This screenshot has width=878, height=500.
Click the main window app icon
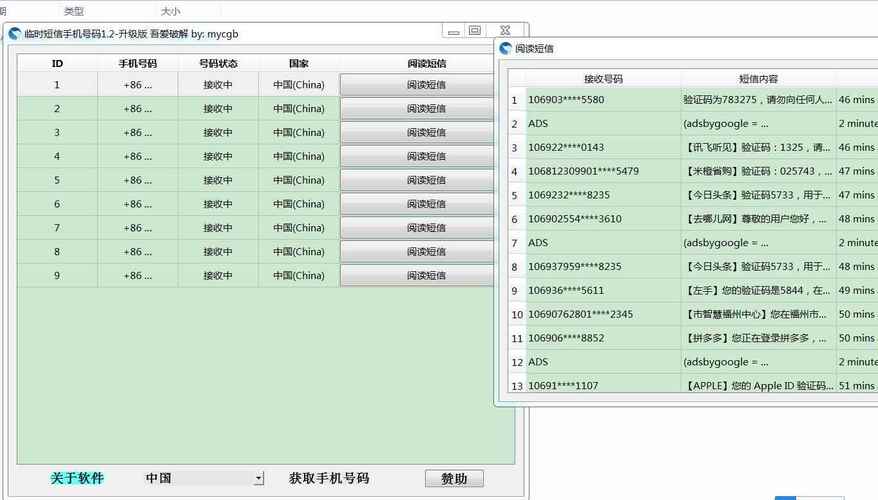(15, 34)
